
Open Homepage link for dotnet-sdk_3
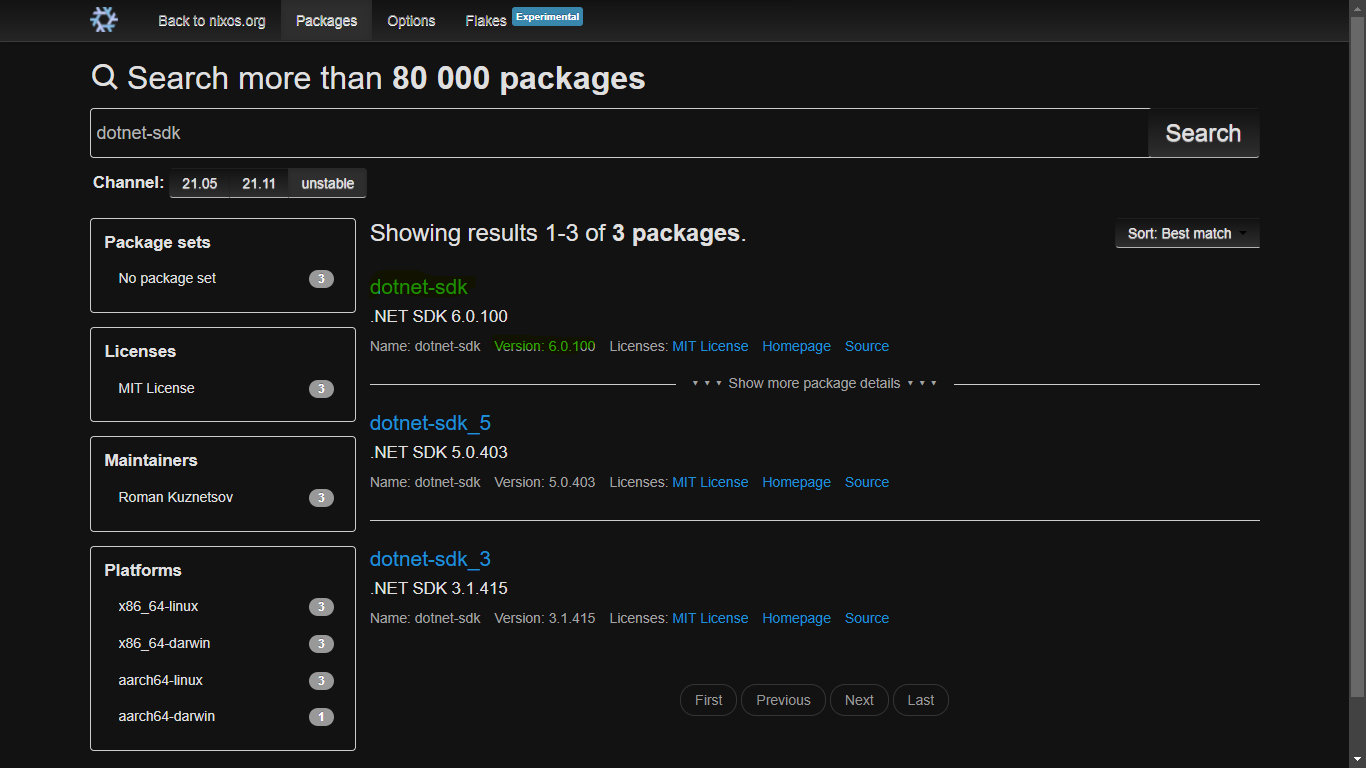coord(796,618)
